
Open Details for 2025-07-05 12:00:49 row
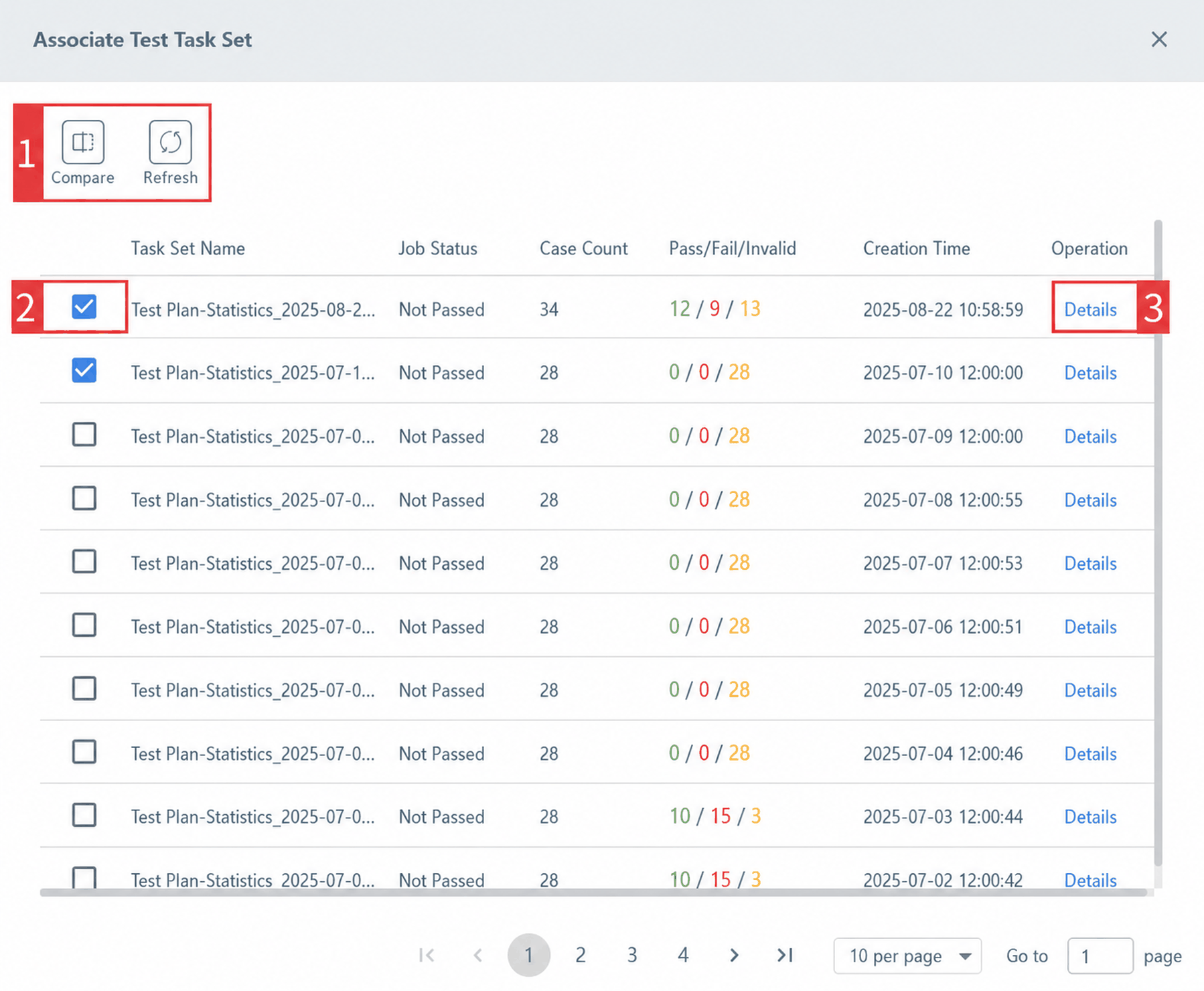pos(1091,690)
